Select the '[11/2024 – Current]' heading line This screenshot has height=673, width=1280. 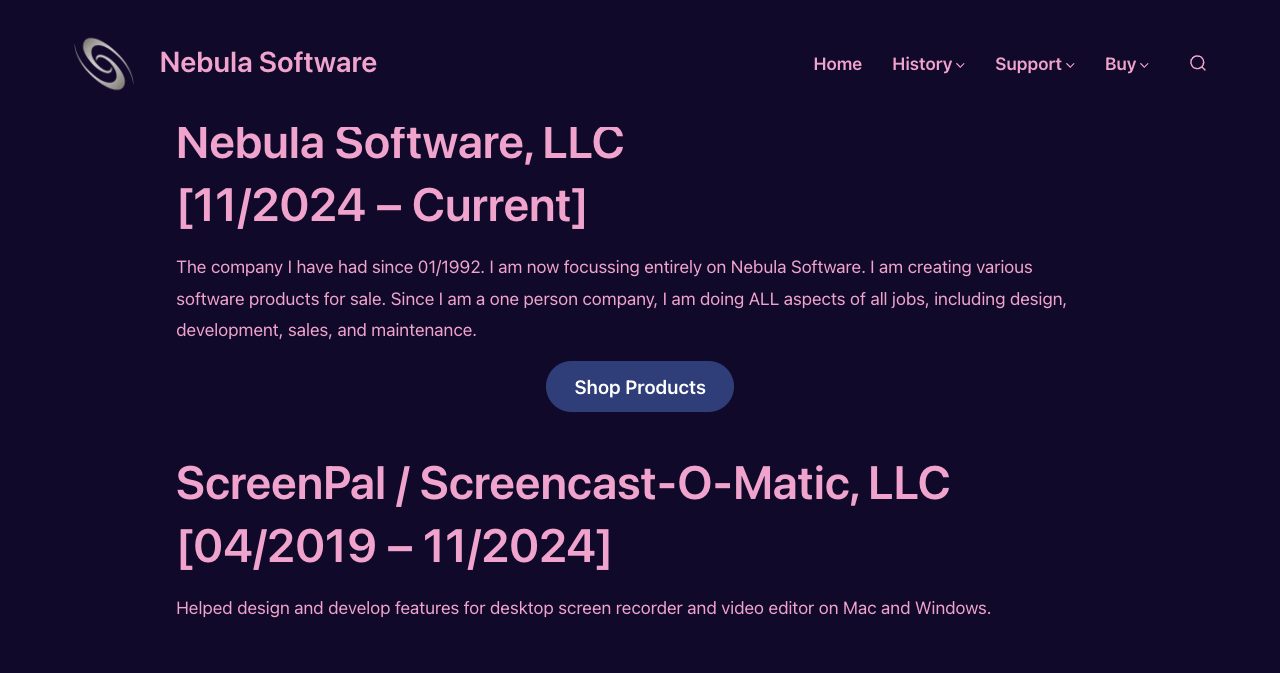pyautogui.click(x=381, y=206)
